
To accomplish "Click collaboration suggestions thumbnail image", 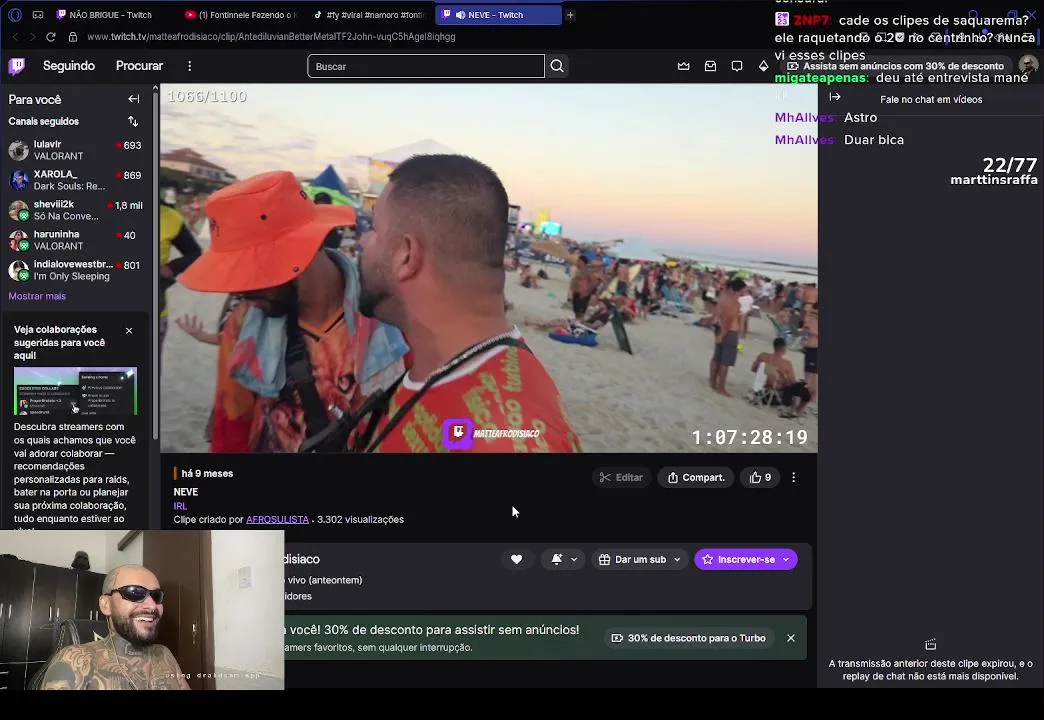I will tap(75, 390).
